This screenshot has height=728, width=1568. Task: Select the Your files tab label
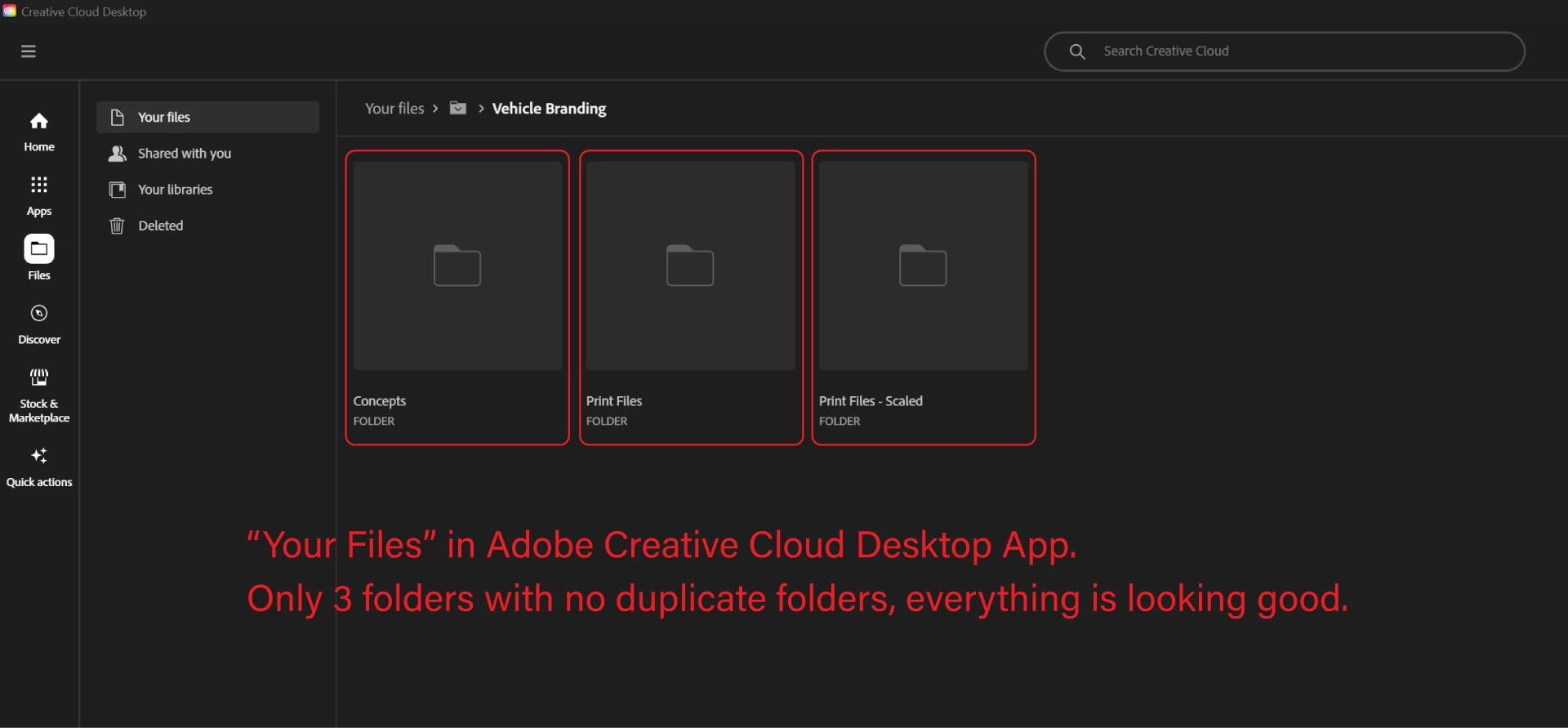point(164,118)
